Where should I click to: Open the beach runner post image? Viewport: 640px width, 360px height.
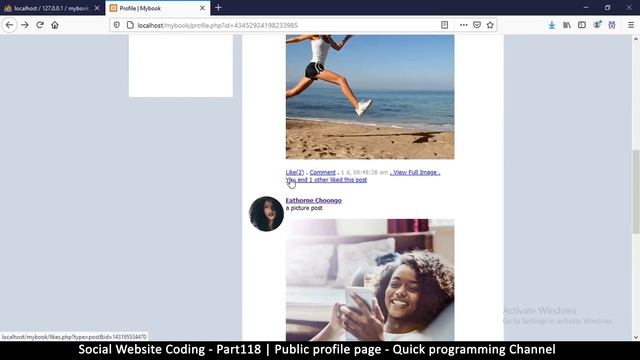(x=370, y=97)
